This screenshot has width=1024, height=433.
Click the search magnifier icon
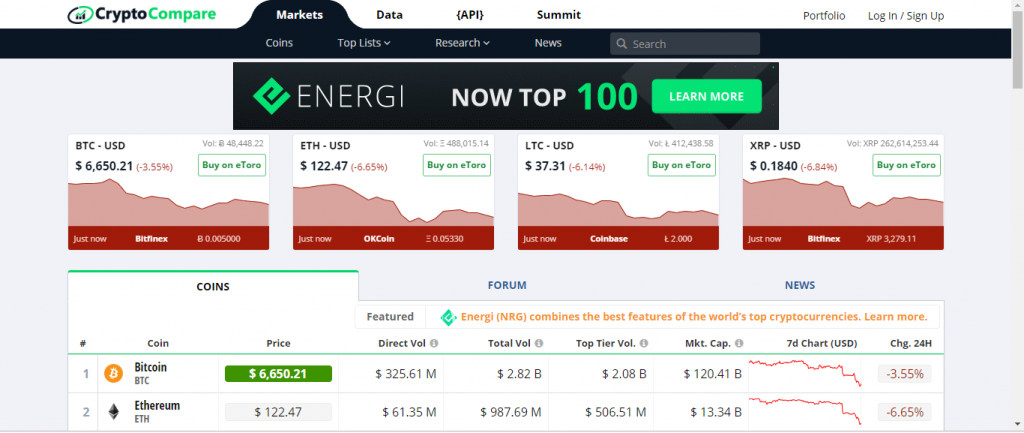[x=621, y=44]
